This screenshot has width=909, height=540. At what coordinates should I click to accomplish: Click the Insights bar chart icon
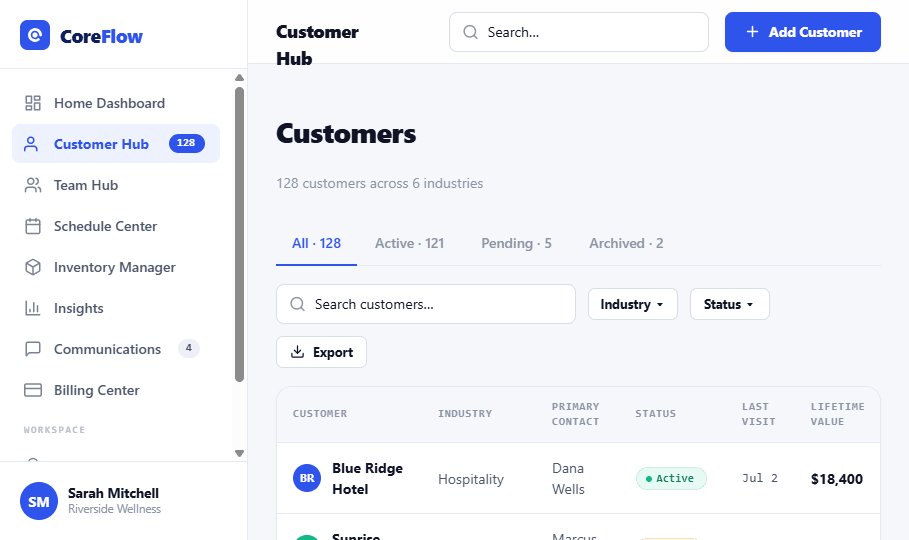[33, 308]
